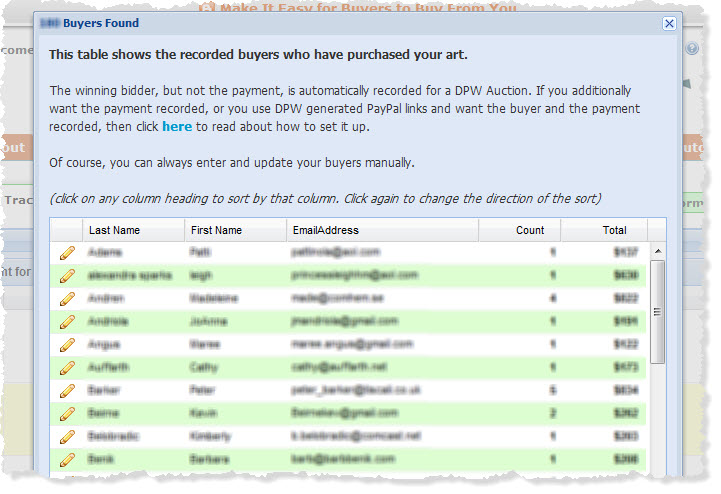Viewport: 721px width, 494px height.
Task: Click the scrollbar up arrow in buyers table
Action: click(x=658, y=251)
